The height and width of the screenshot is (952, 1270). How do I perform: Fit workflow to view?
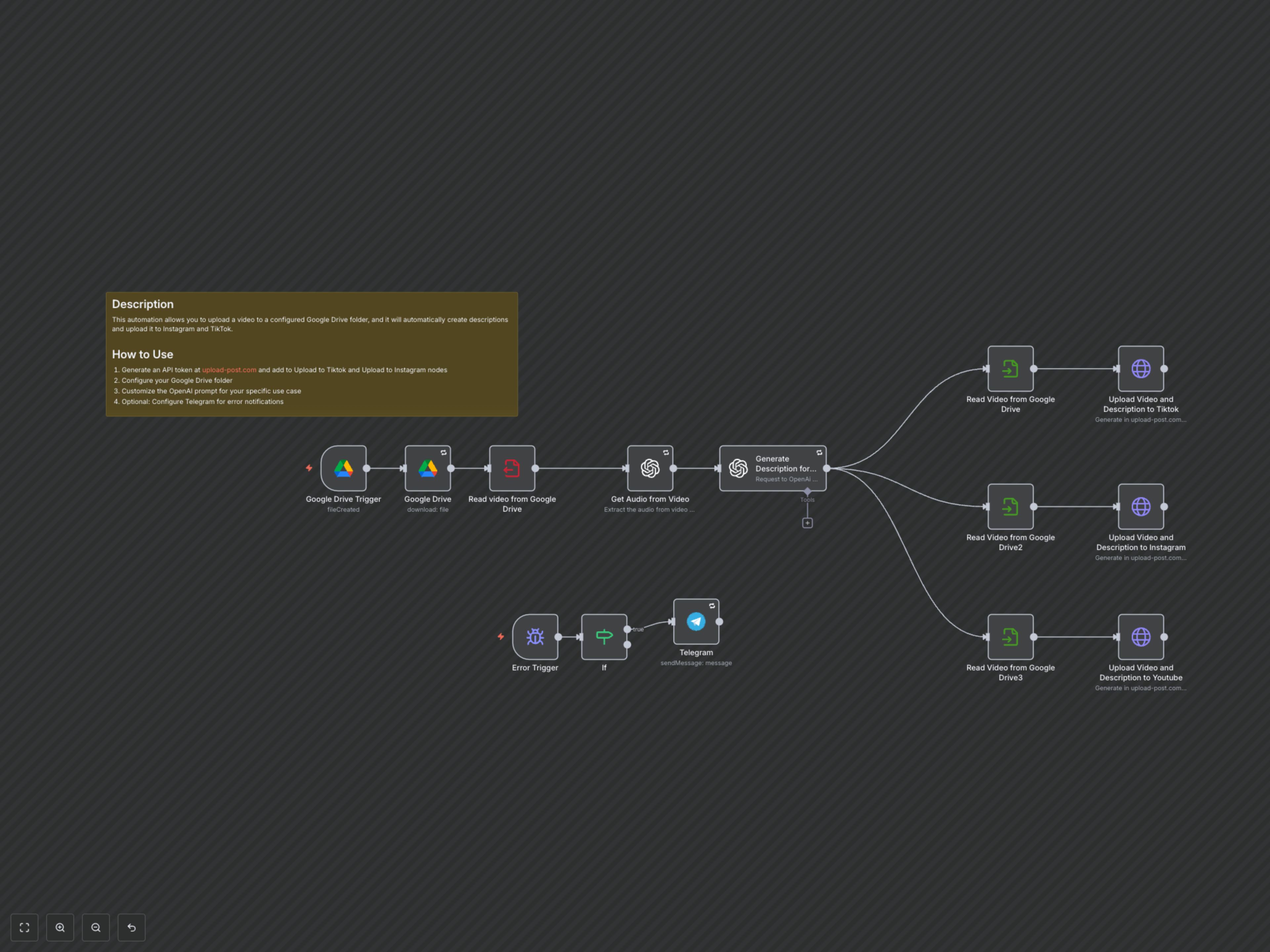coord(24,927)
